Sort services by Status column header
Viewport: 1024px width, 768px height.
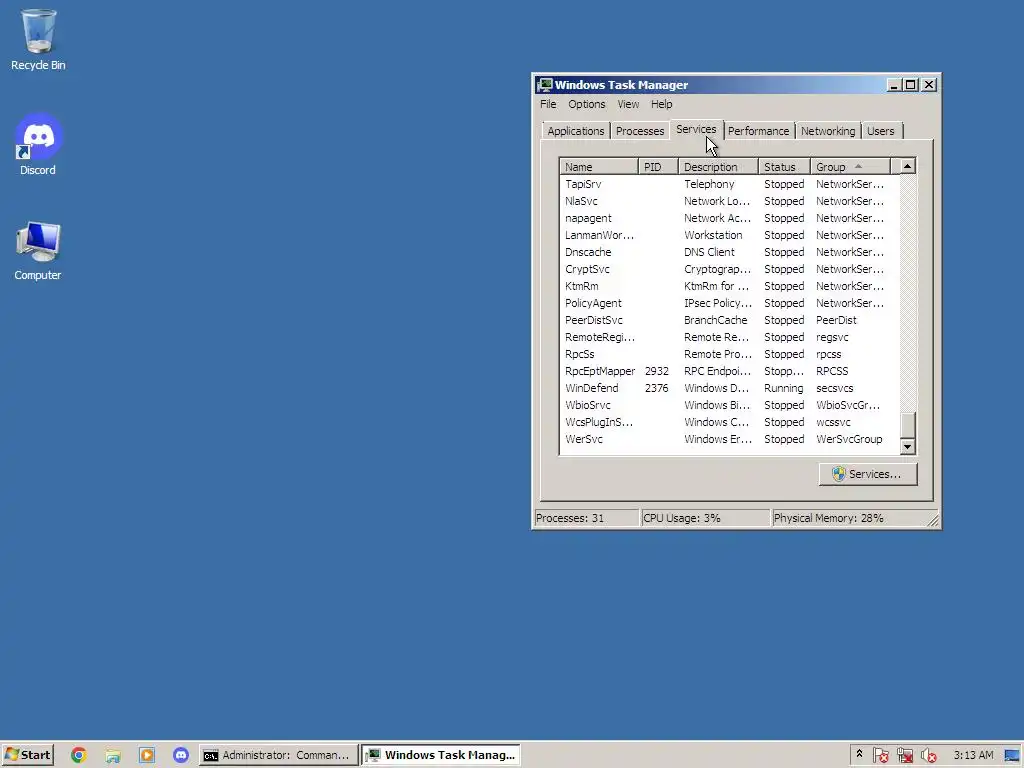(784, 167)
